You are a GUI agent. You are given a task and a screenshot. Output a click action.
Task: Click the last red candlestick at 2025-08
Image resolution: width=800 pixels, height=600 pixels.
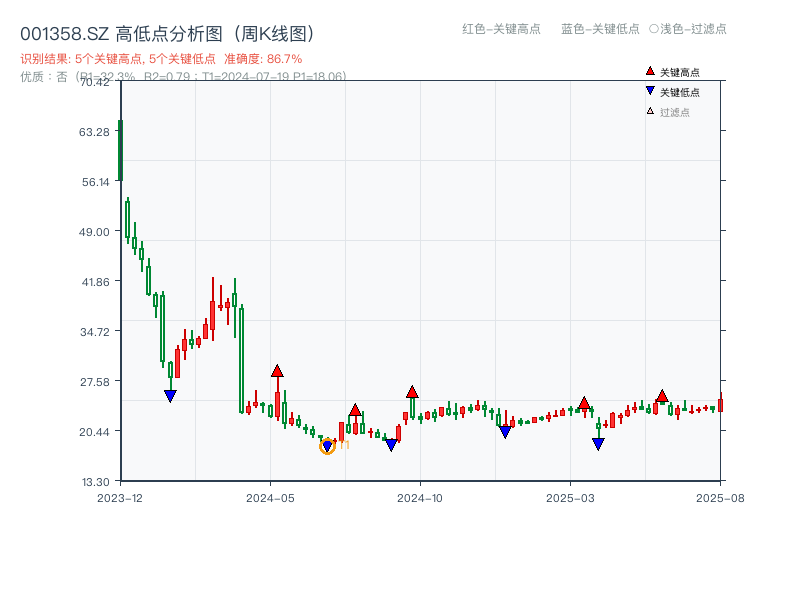tap(720, 403)
